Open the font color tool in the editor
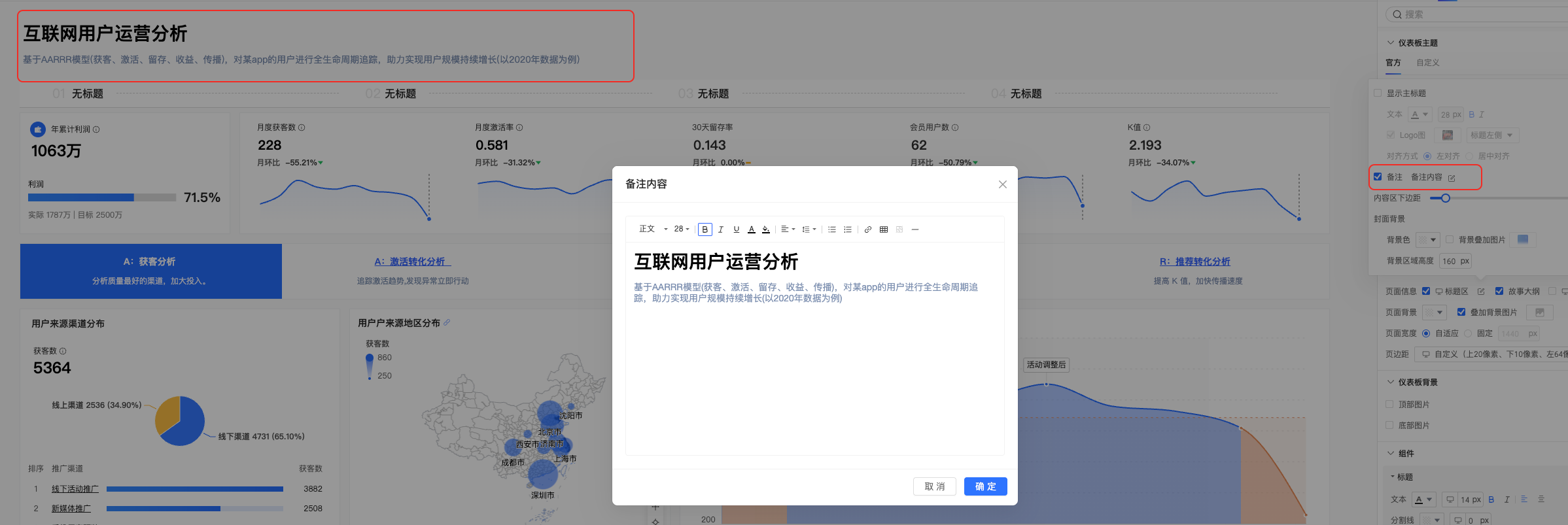 (752, 229)
